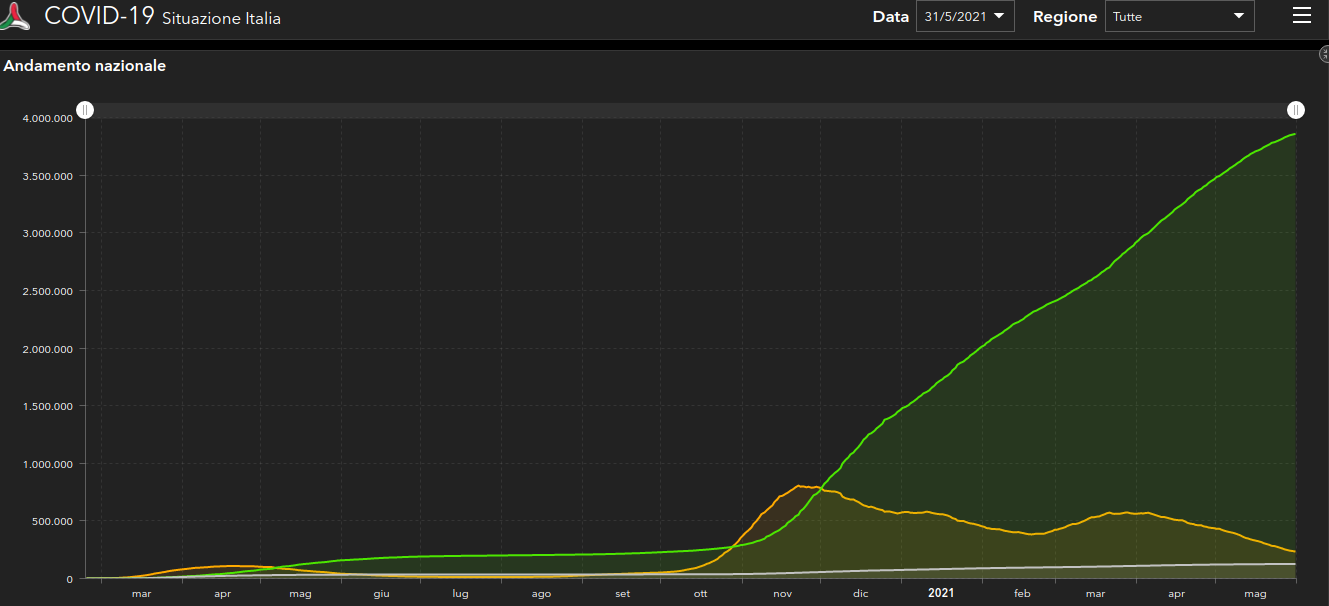Expand the Regione dropdown showing Tutte
The height and width of the screenshot is (606, 1329).
coord(1179,16)
